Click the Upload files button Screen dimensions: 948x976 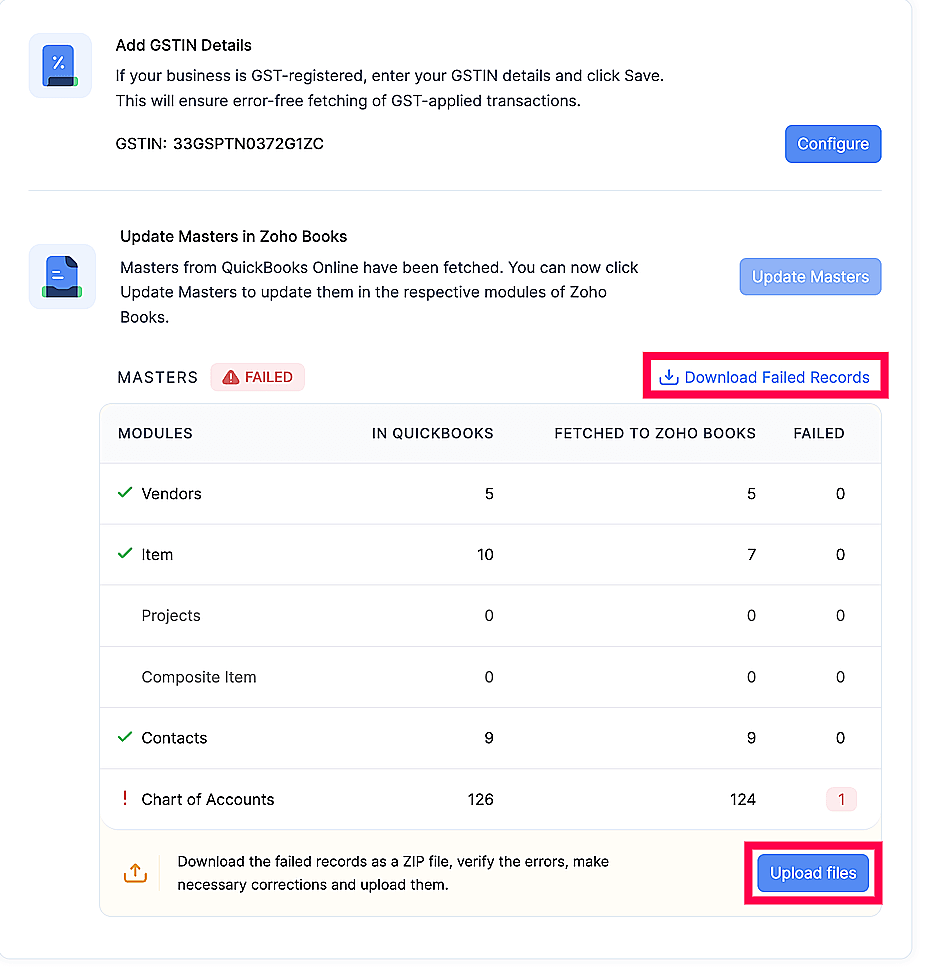[x=812, y=873]
